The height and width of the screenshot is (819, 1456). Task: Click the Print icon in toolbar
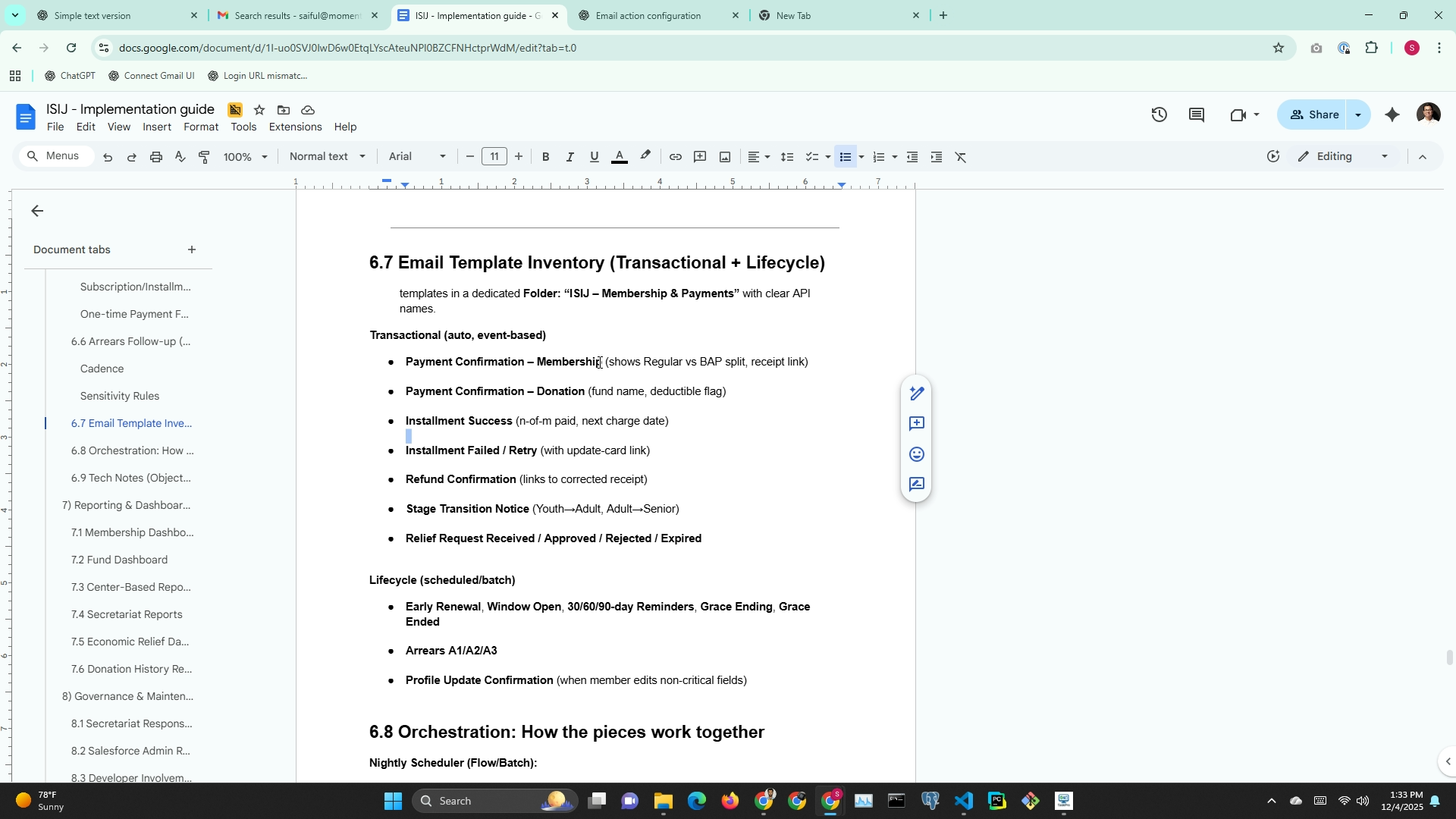coord(155,157)
